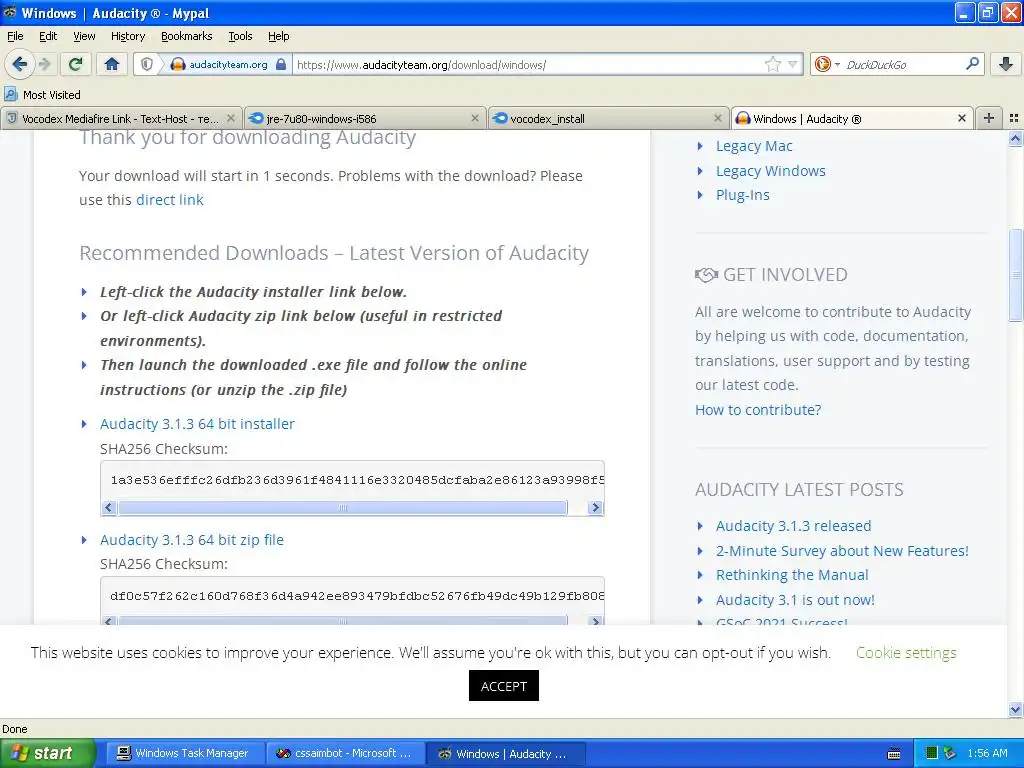Screen dimensions: 1024x768
Task: Click the direct link for download
Action: [x=170, y=200]
